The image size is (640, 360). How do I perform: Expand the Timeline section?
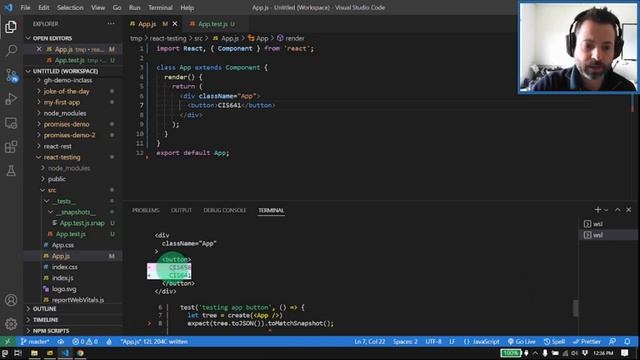pos(73,320)
